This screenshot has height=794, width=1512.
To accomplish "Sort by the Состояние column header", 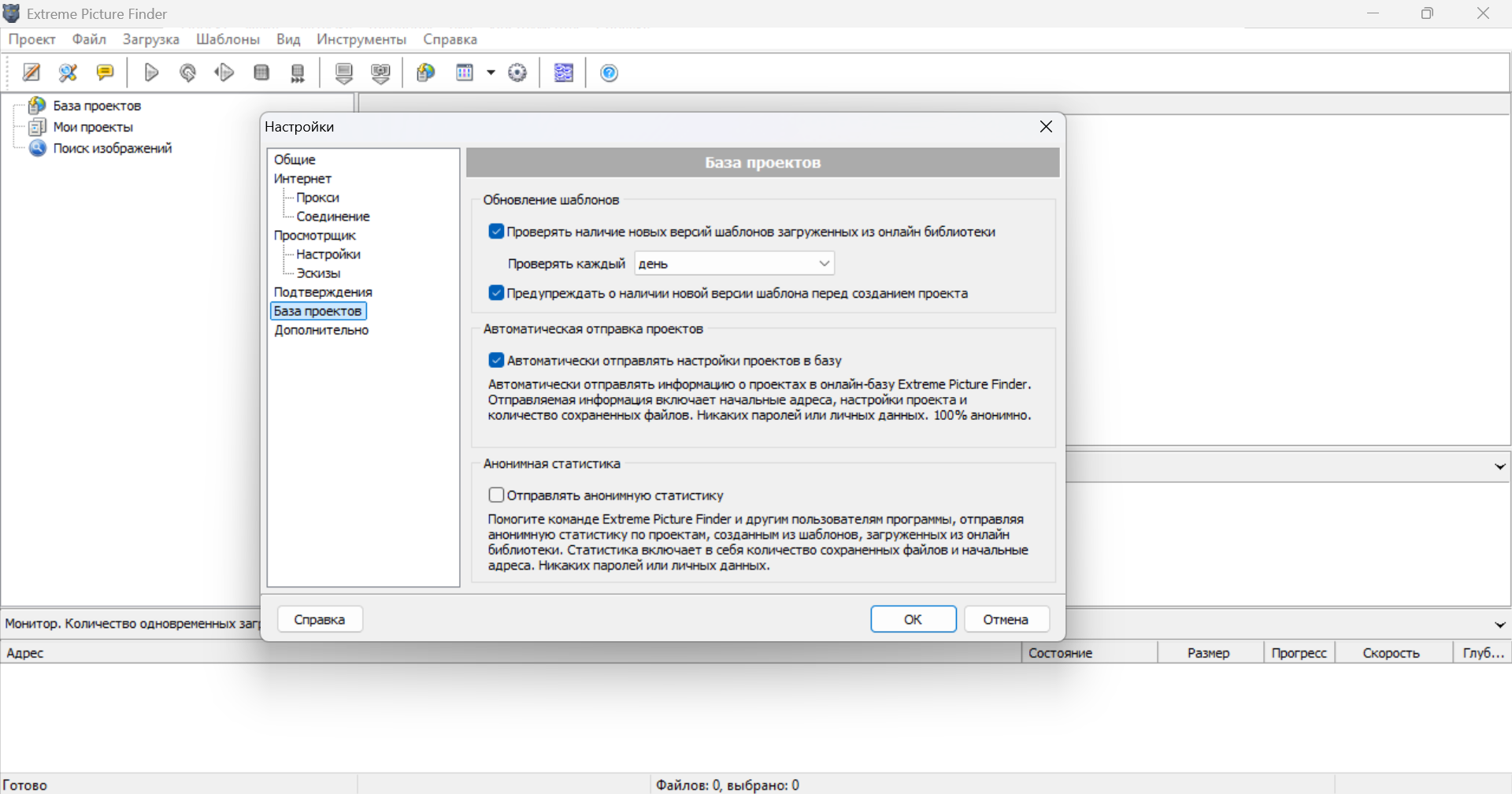I will 1089,652.
